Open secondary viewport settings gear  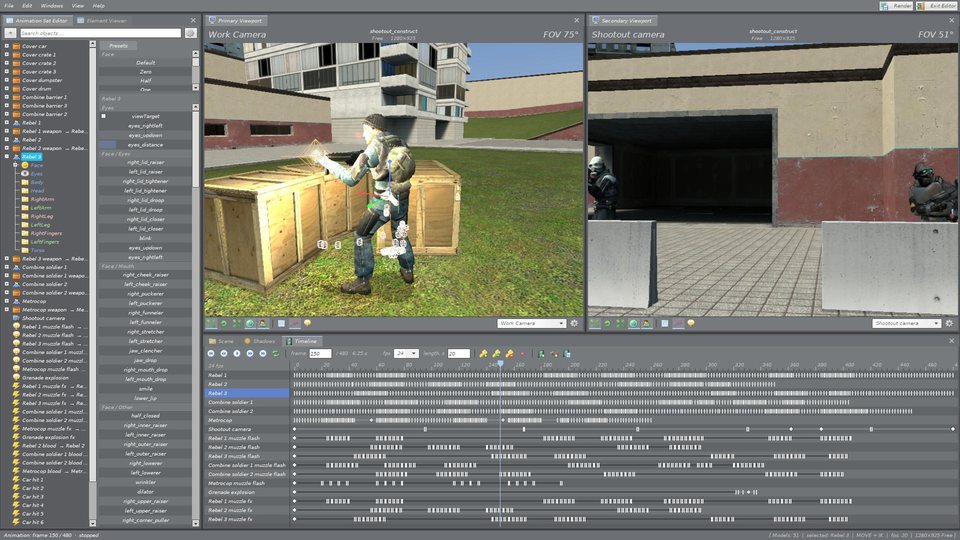(x=949, y=323)
